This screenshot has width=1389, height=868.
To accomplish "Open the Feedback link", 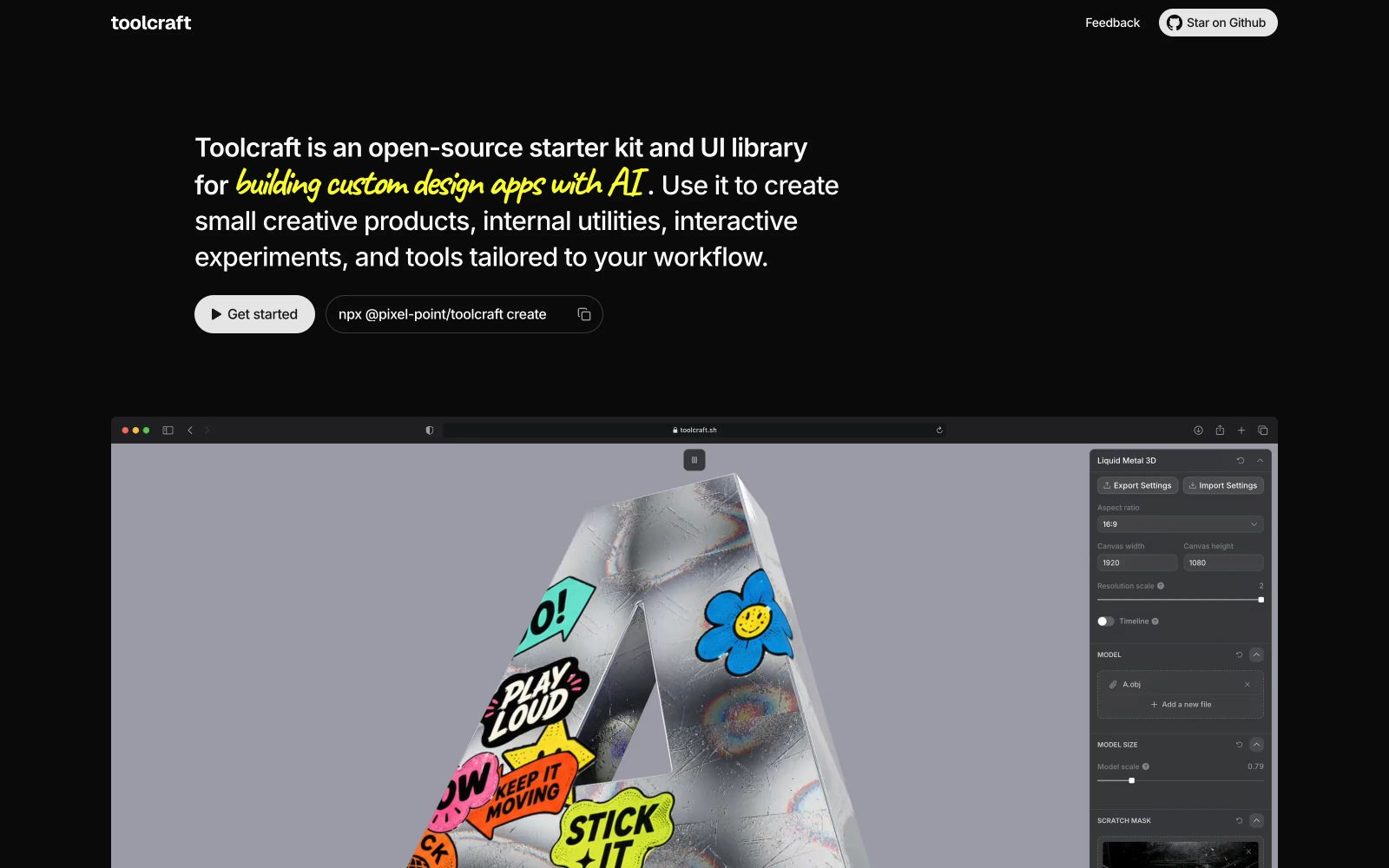I will pyautogui.click(x=1112, y=23).
